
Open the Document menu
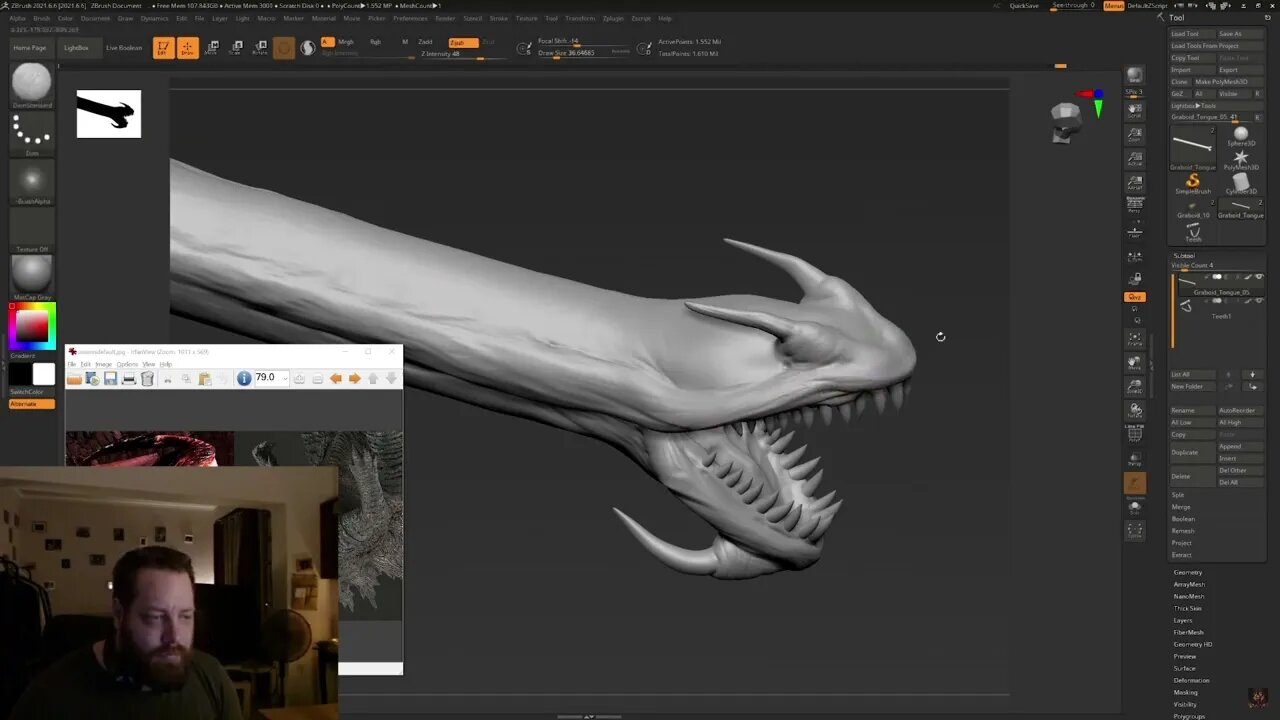point(95,18)
